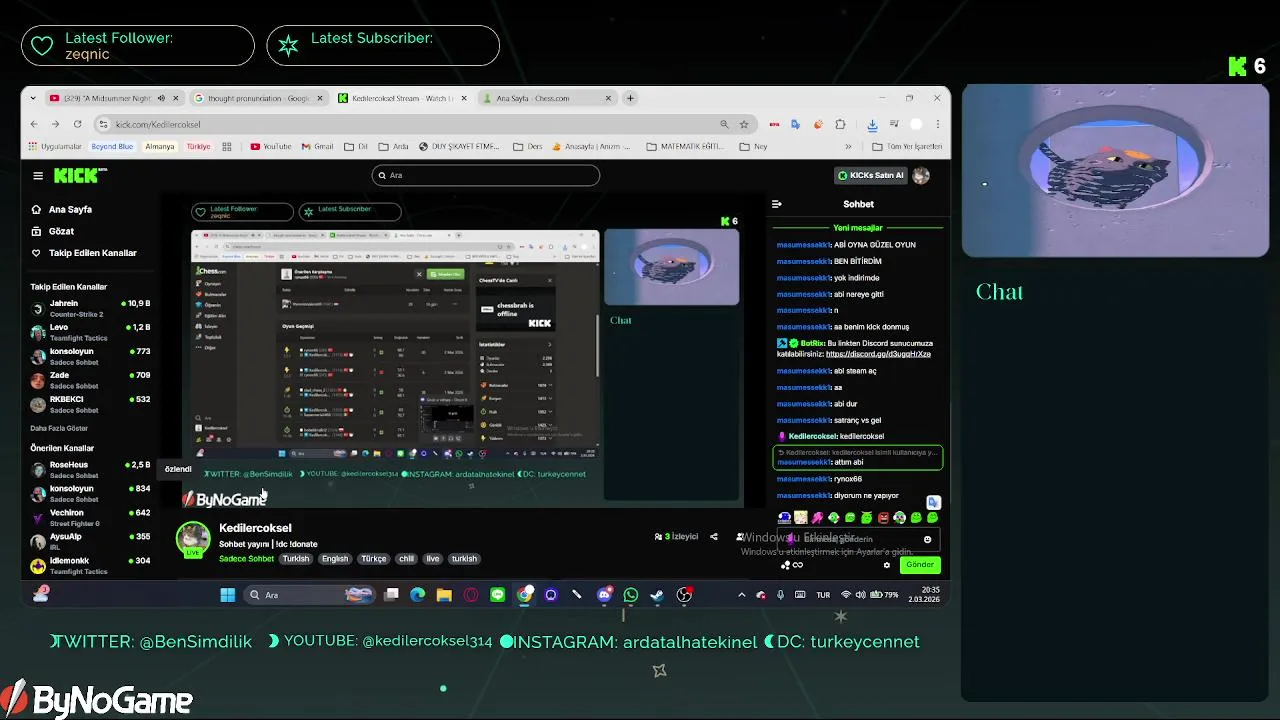Image resolution: width=1280 pixels, height=720 pixels.
Task: Click Opera GX icon in the taskbar
Action: [471, 595]
